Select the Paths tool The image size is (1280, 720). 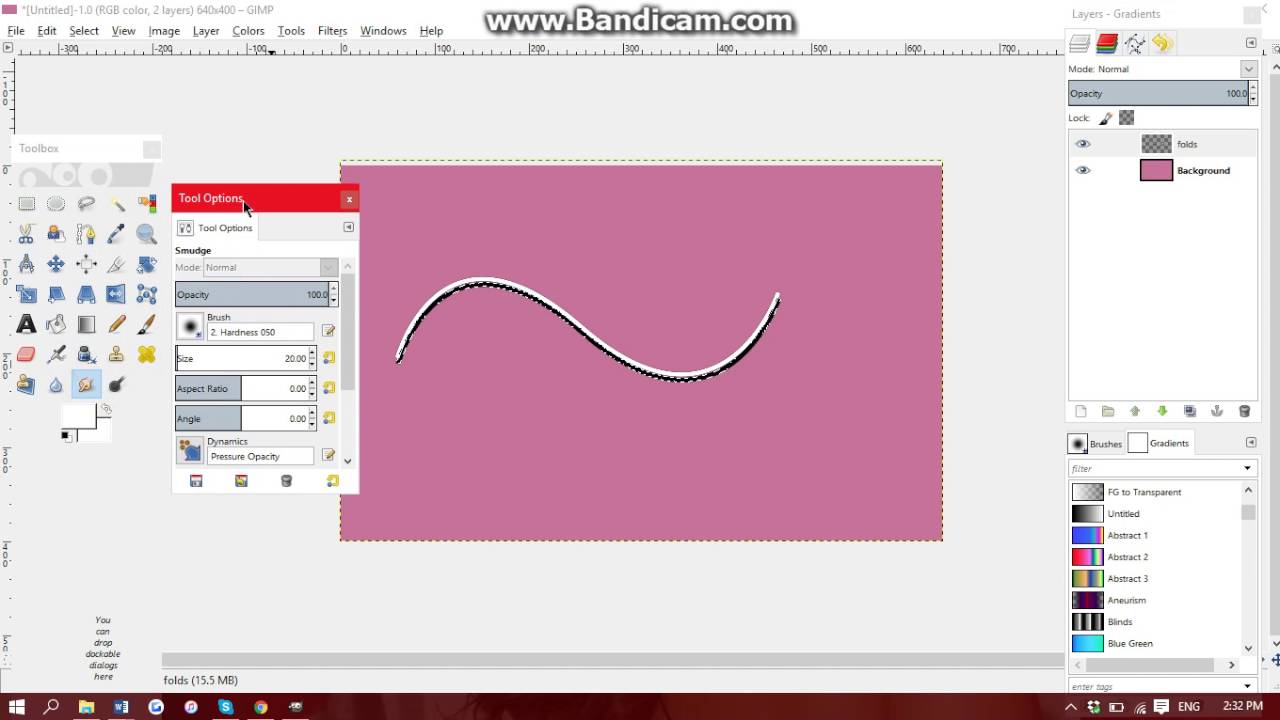point(86,234)
